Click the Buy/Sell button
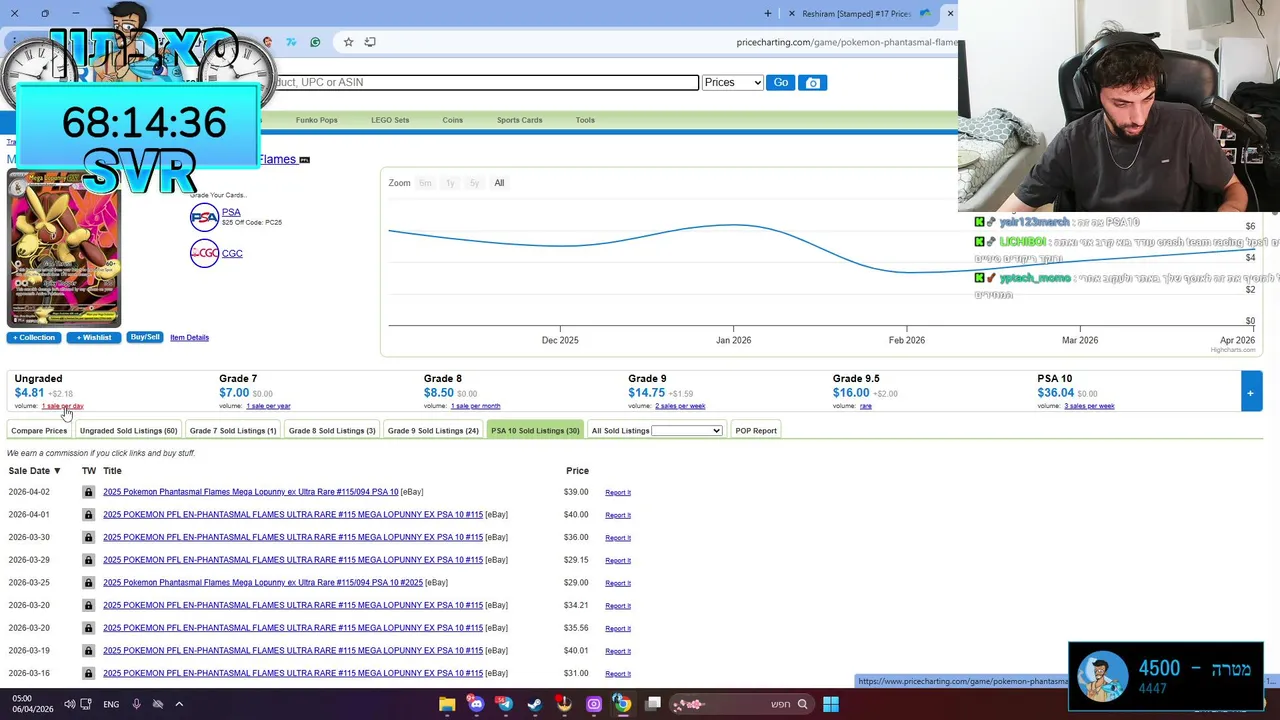Image resolution: width=1280 pixels, height=720 pixels. coord(145,337)
